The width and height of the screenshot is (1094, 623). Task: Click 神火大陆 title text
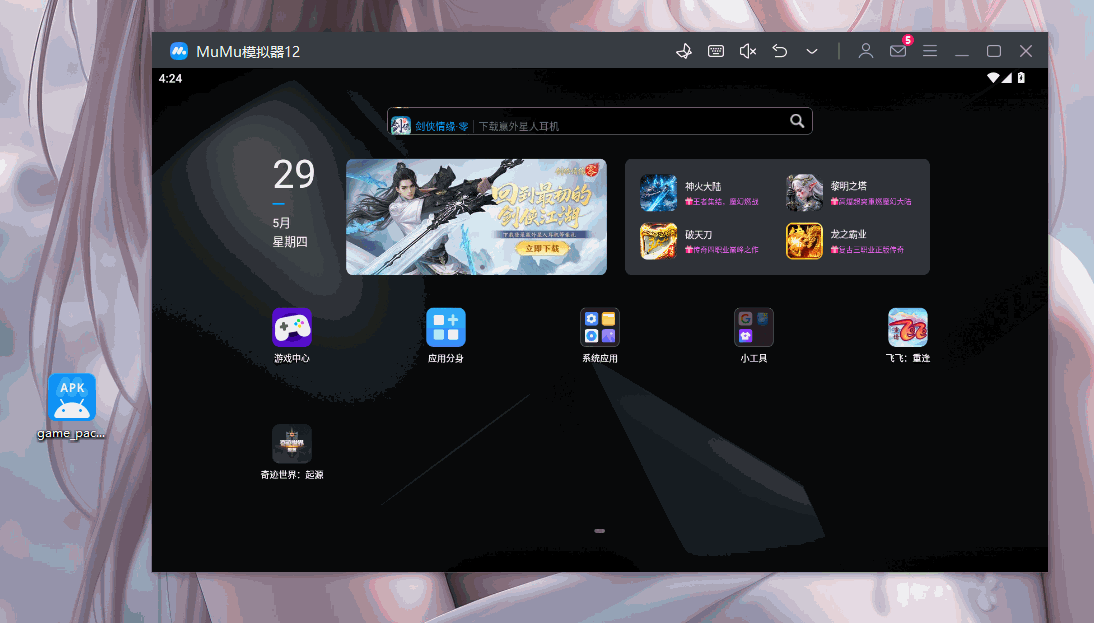tap(703, 186)
